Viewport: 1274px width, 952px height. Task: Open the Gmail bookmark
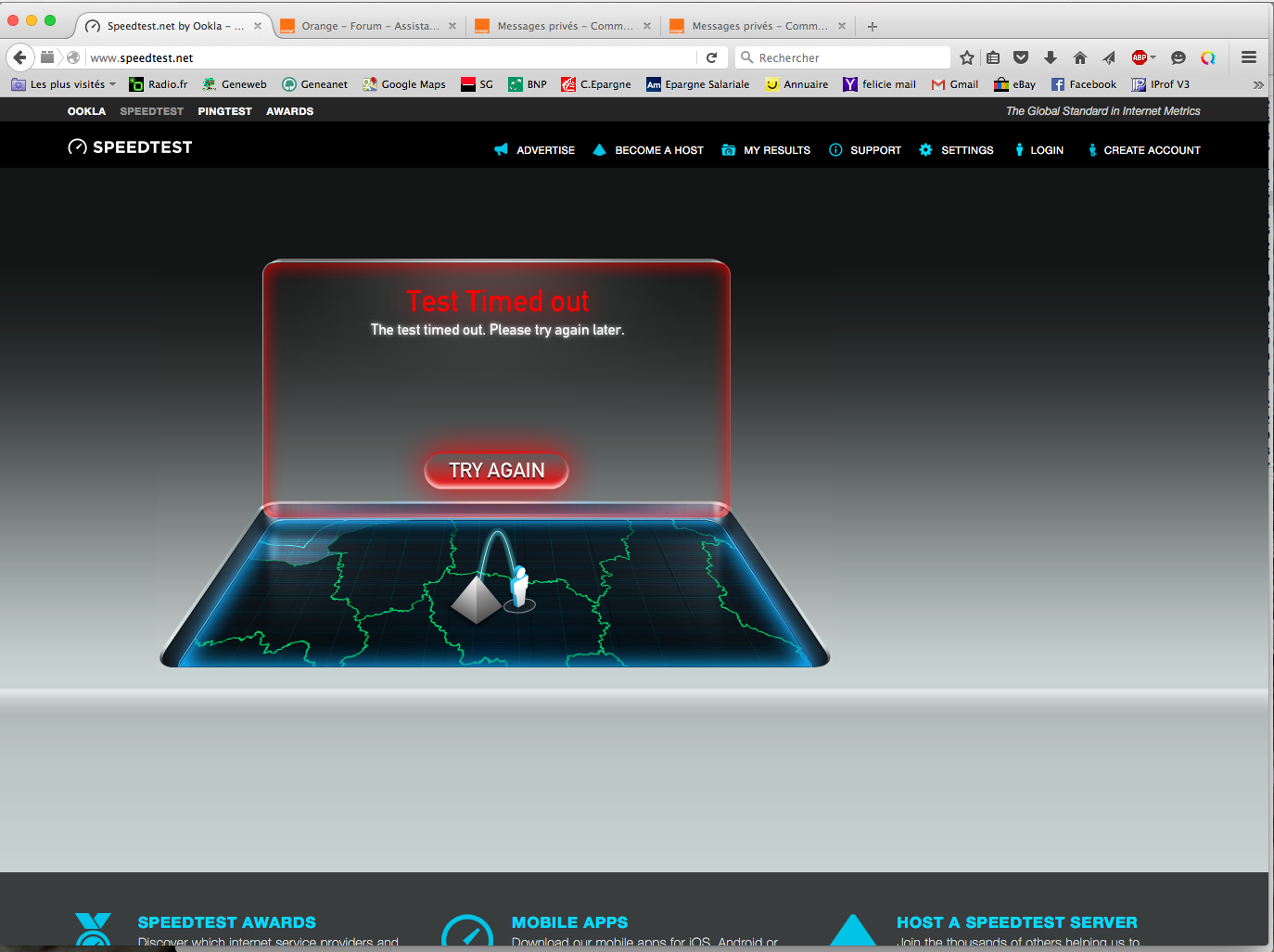[955, 84]
